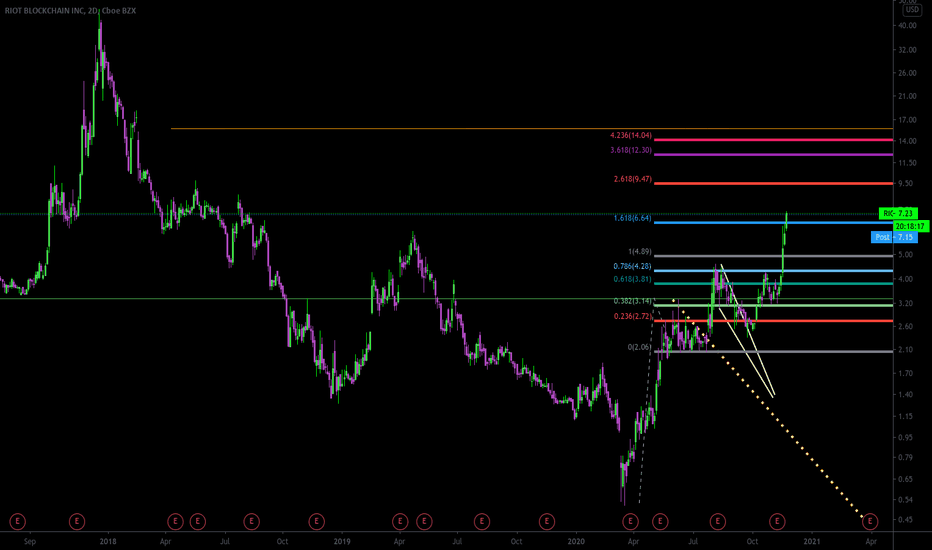Screen dimensions: 932x550
Task: Click the 11.50 price axis label
Action: (907, 163)
